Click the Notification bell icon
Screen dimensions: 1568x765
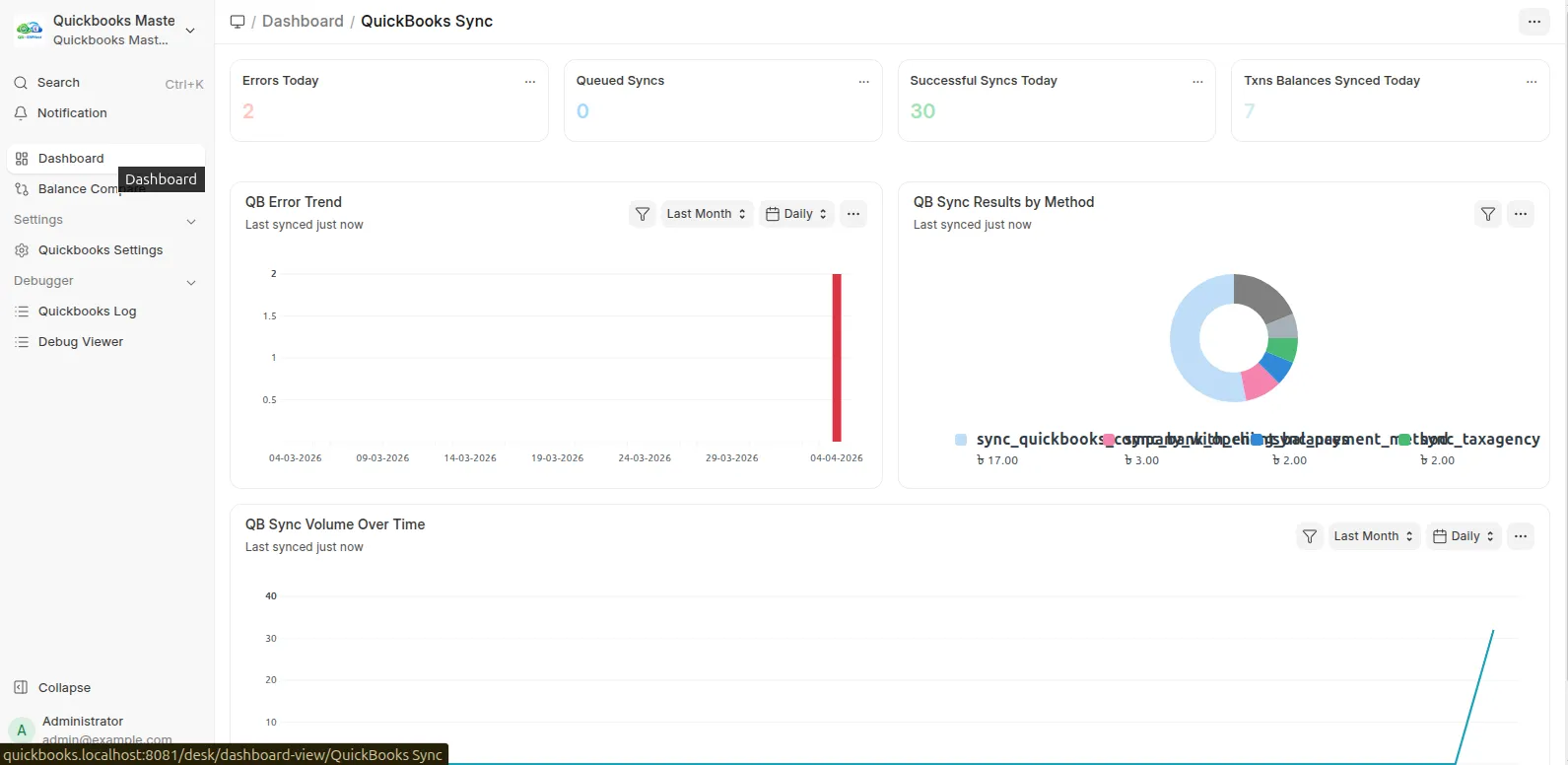pos(21,113)
